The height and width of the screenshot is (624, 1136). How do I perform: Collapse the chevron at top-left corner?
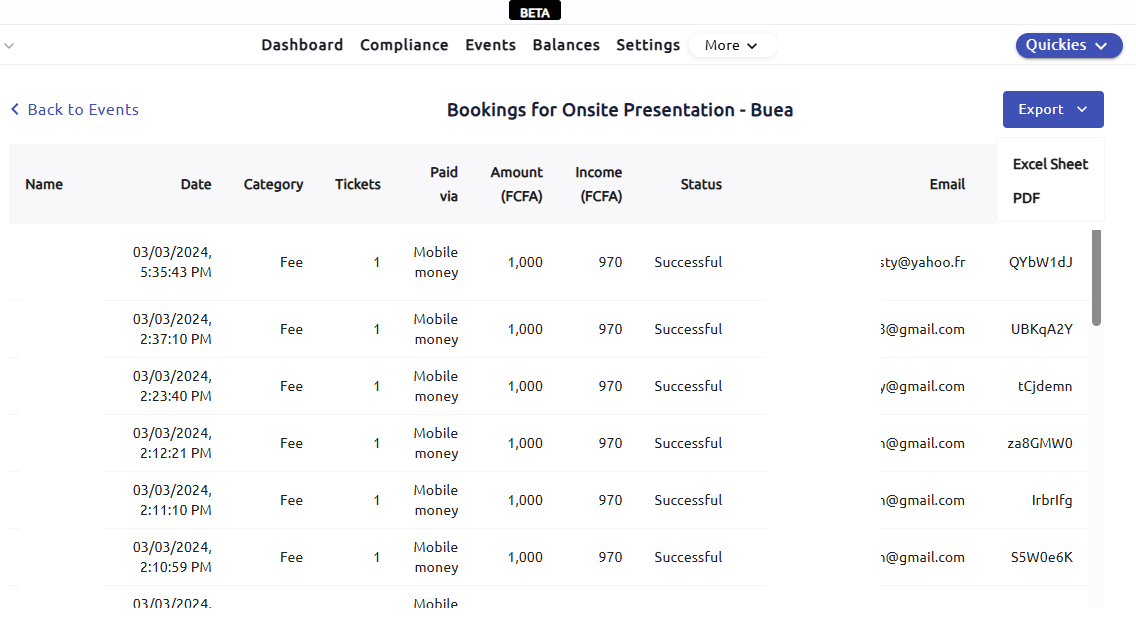pos(9,46)
